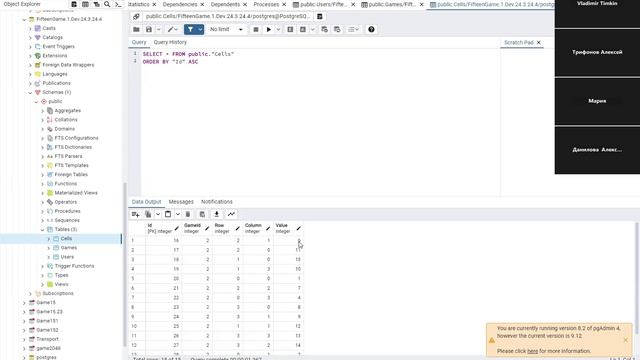
Task: Select Materialized Views in tree
Action: [76, 193]
